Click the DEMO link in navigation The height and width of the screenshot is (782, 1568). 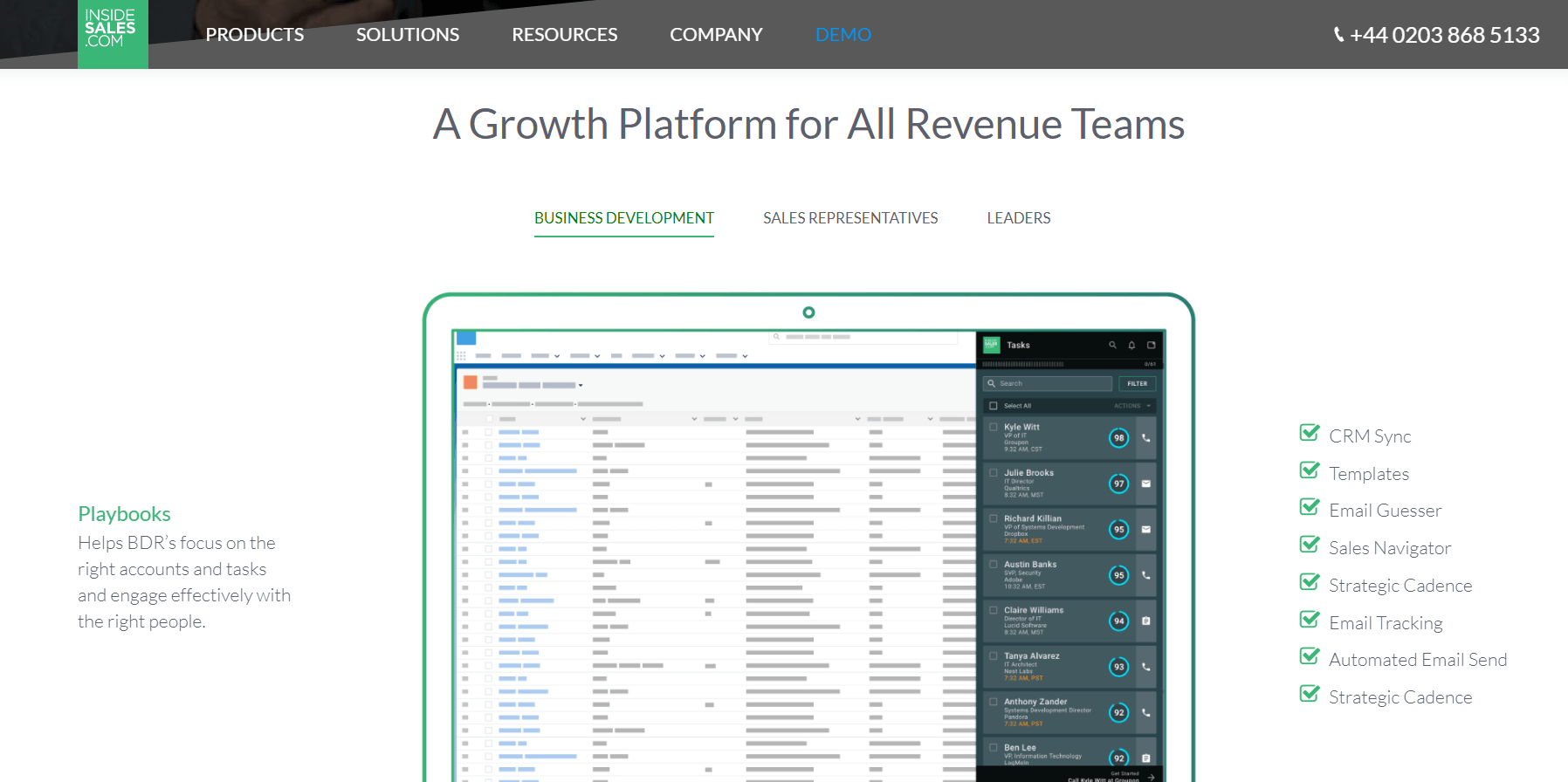click(x=842, y=35)
